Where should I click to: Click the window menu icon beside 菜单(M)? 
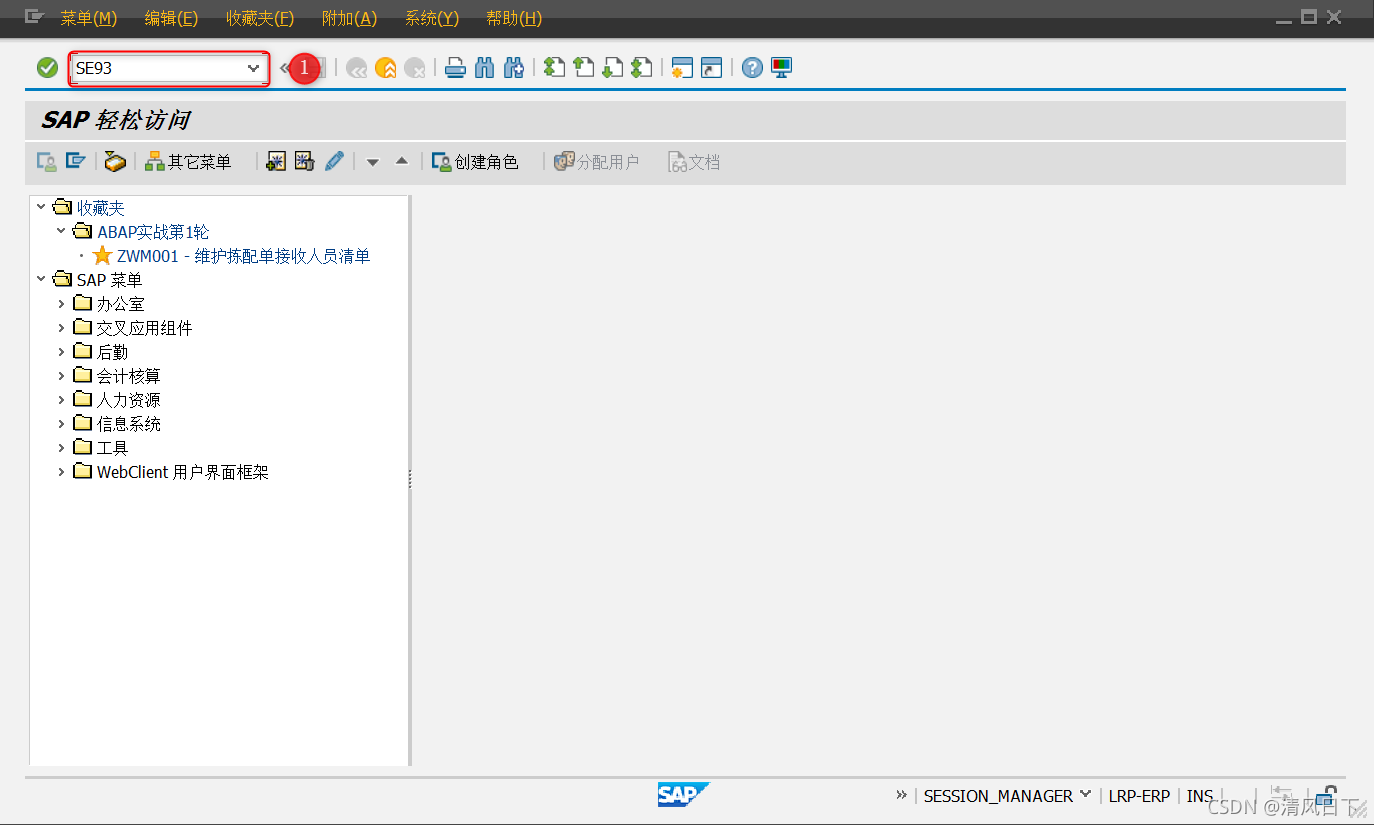tap(34, 17)
